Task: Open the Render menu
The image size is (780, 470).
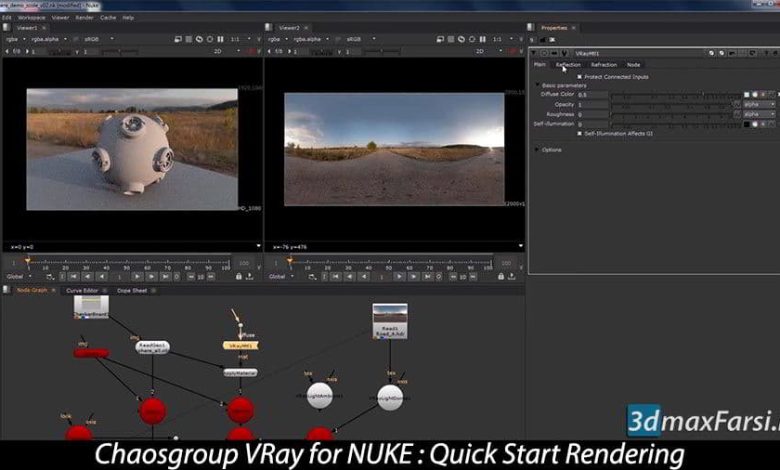Action: pos(84,17)
